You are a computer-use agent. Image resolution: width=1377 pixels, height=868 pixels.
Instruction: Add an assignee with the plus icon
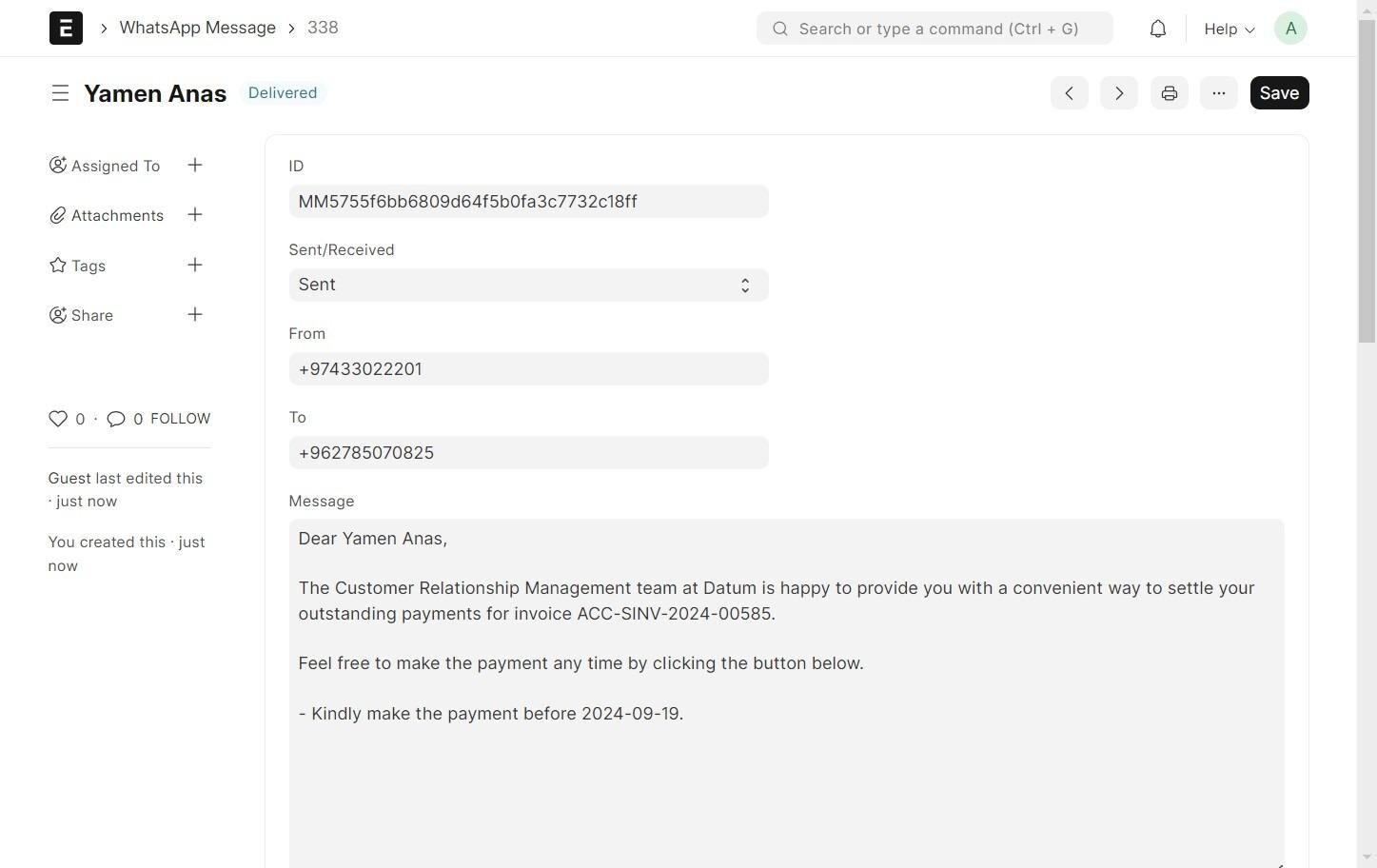coord(195,166)
